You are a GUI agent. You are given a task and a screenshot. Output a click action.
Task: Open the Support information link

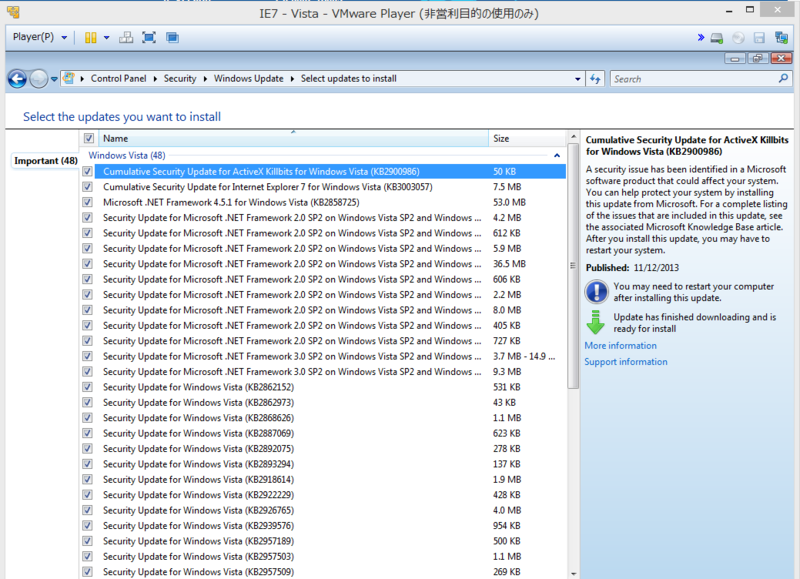click(626, 362)
